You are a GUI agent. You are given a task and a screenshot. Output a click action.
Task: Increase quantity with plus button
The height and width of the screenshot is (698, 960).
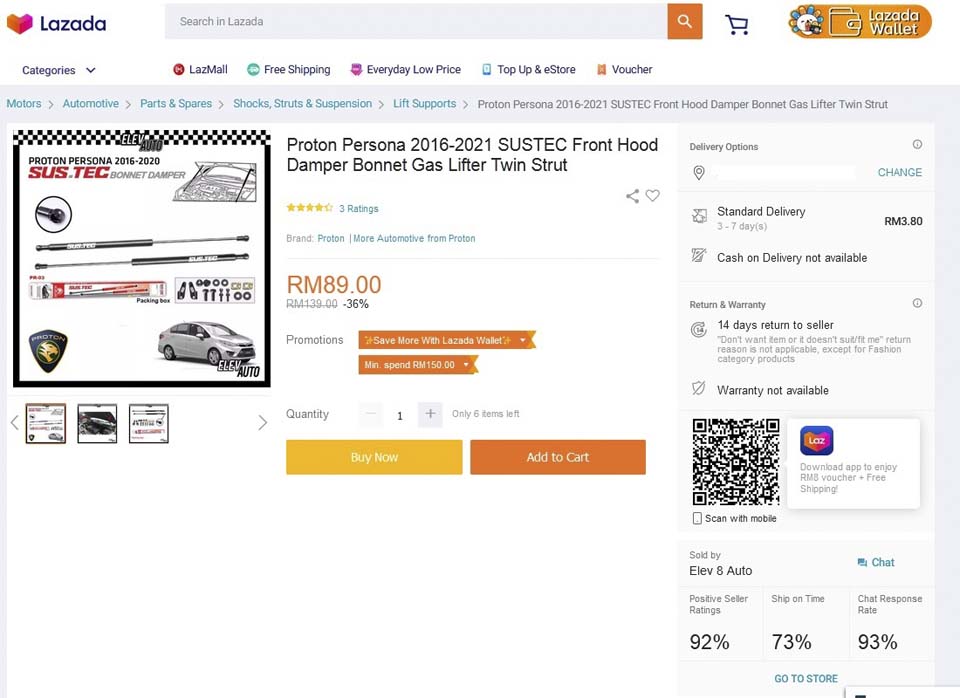point(430,414)
